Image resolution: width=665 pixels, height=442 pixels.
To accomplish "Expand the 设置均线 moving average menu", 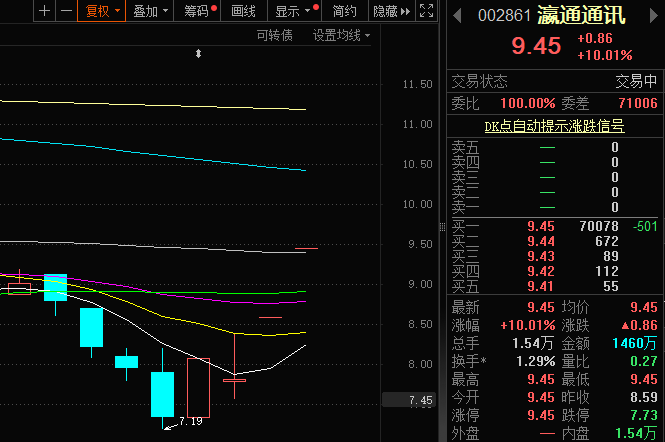I will pos(340,35).
